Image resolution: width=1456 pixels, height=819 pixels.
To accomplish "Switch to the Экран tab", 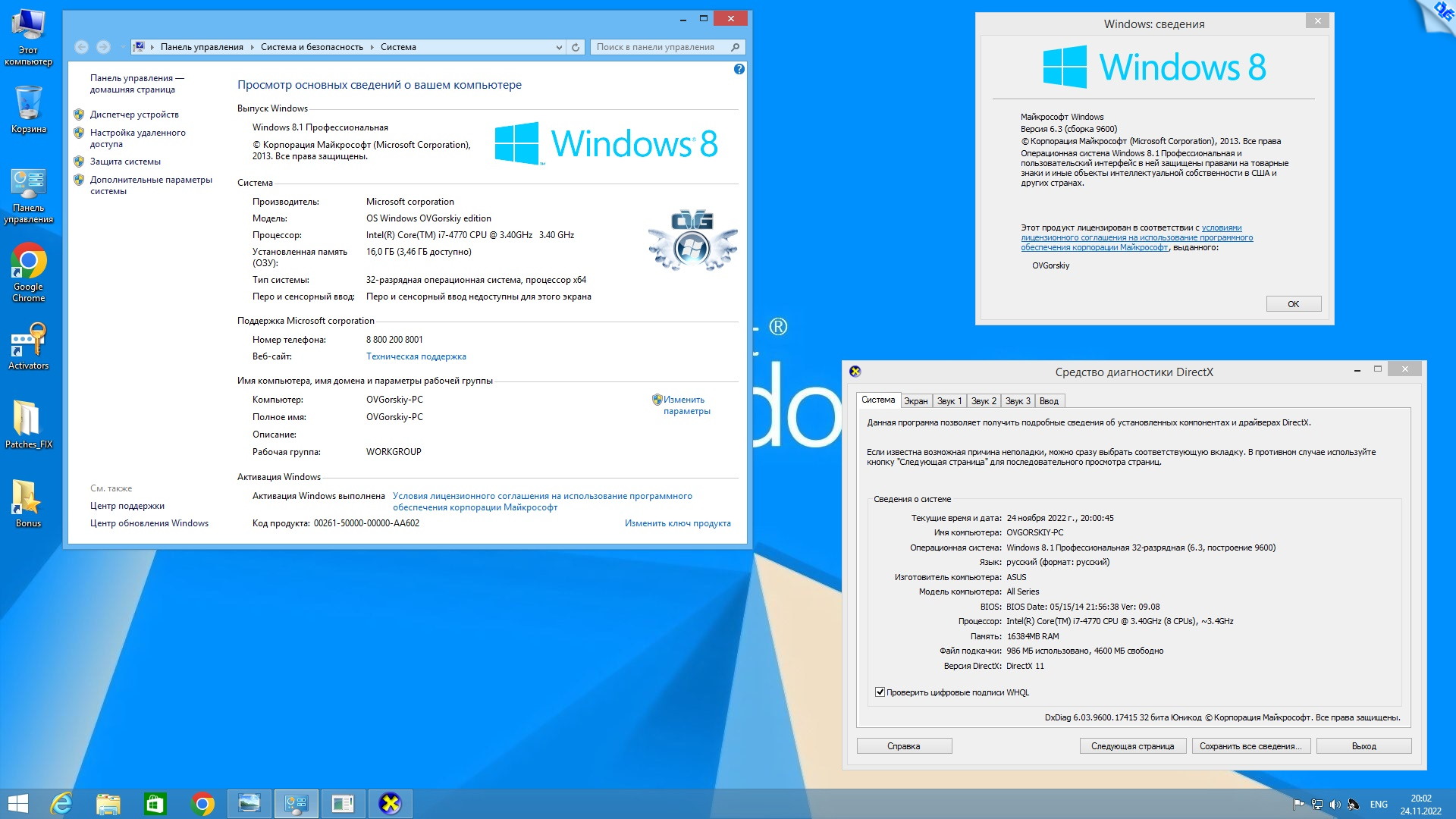I will pyautogui.click(x=915, y=401).
